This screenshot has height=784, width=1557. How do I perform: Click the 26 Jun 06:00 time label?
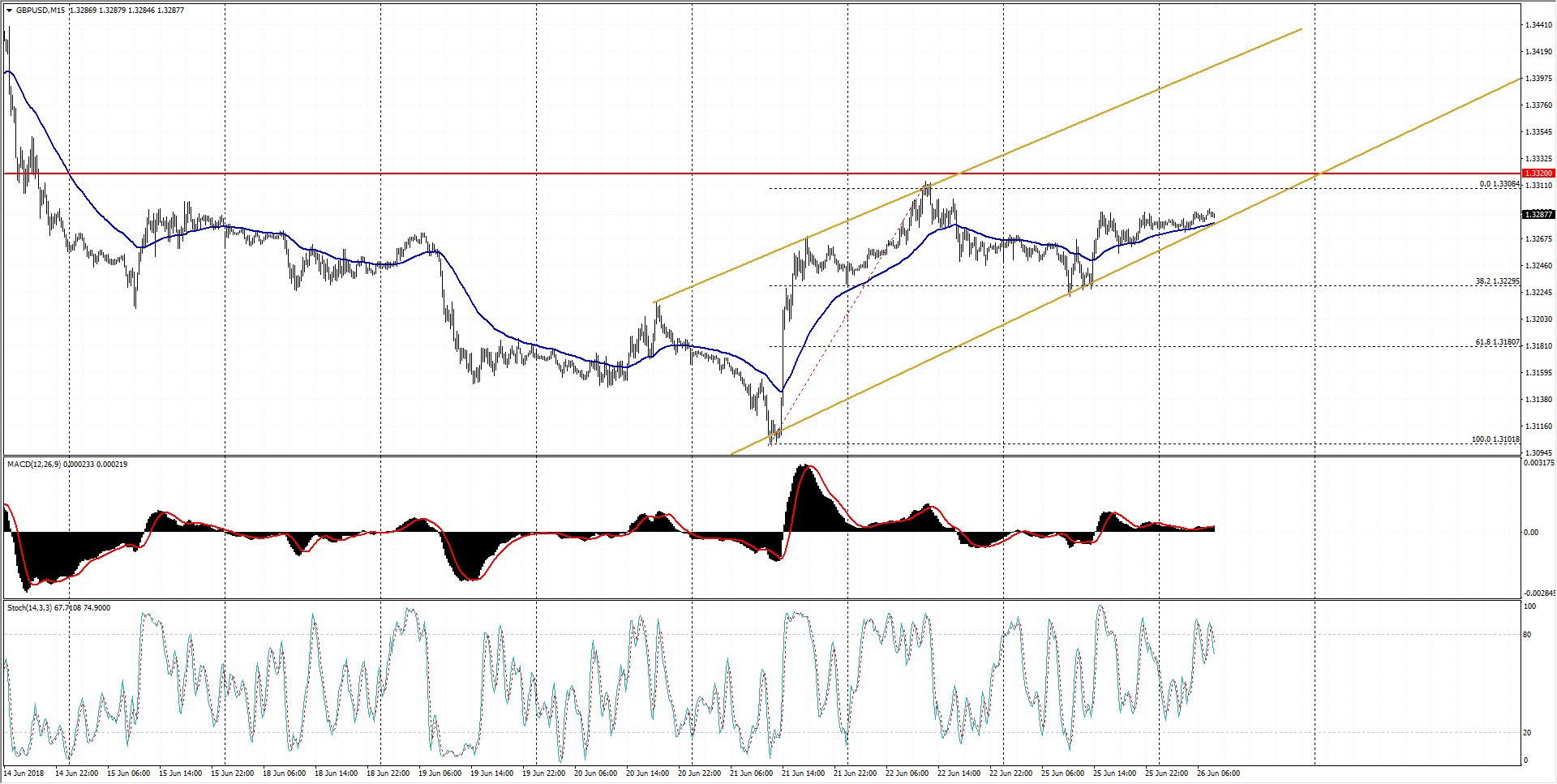pos(1218,773)
